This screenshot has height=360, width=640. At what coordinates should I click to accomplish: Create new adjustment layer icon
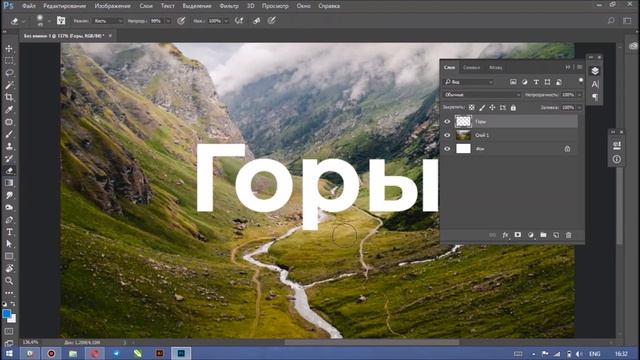point(531,235)
